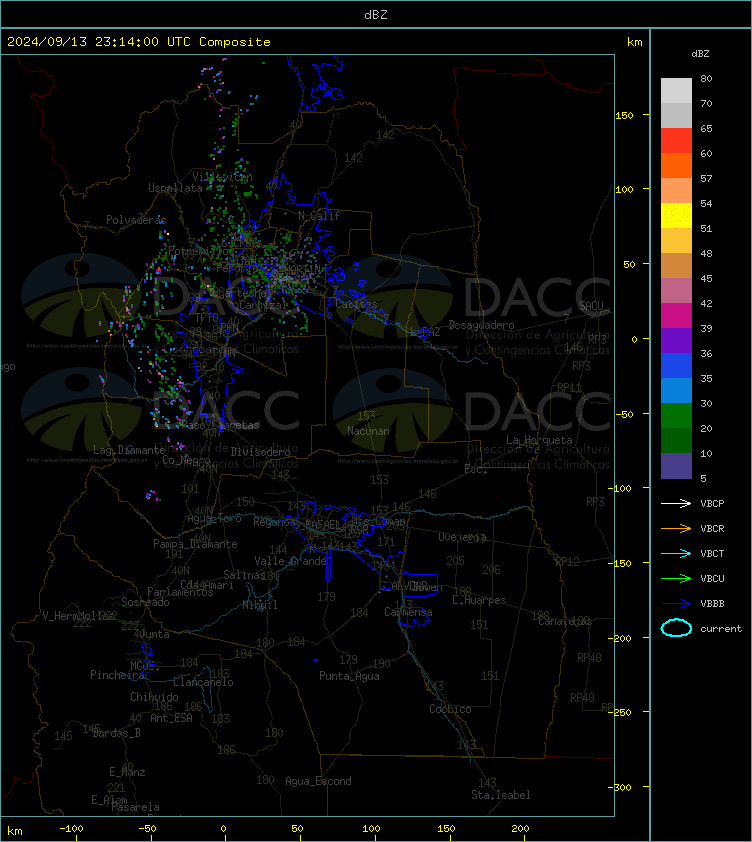Click the 'VBBB' legend label
The height and width of the screenshot is (842, 752).
[x=712, y=604]
